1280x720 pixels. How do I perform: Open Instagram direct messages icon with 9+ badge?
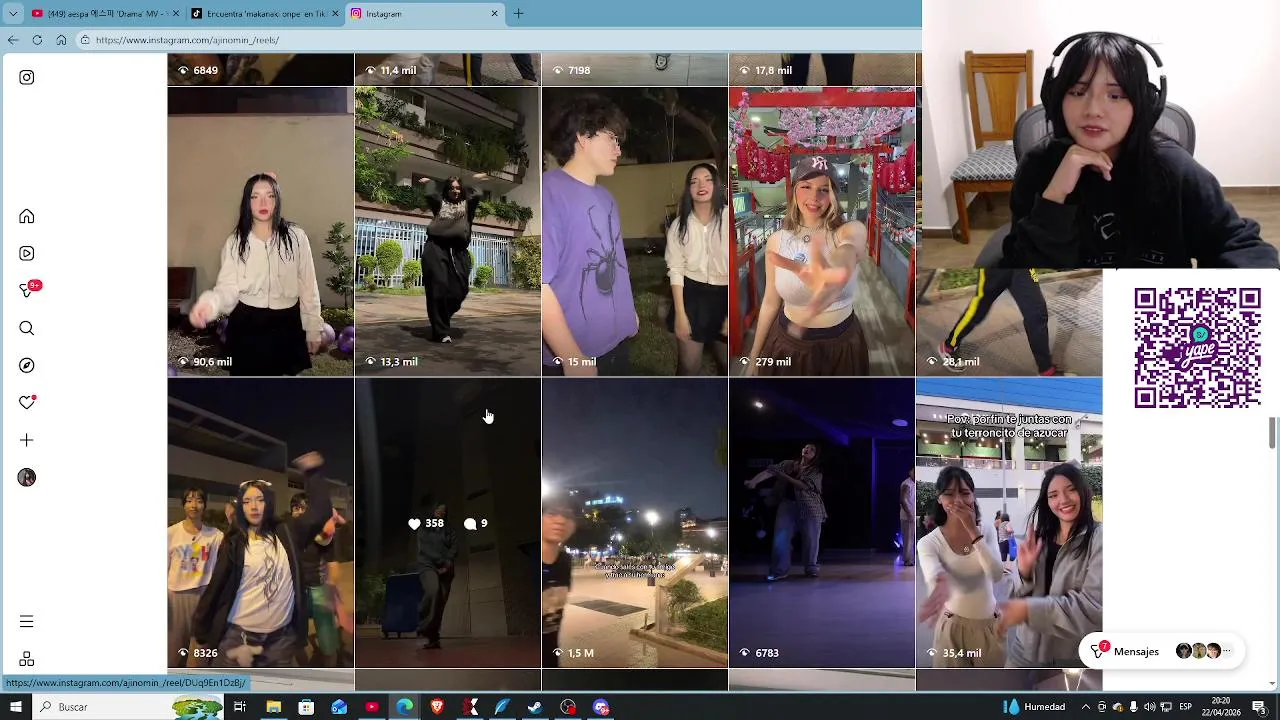click(x=28, y=290)
